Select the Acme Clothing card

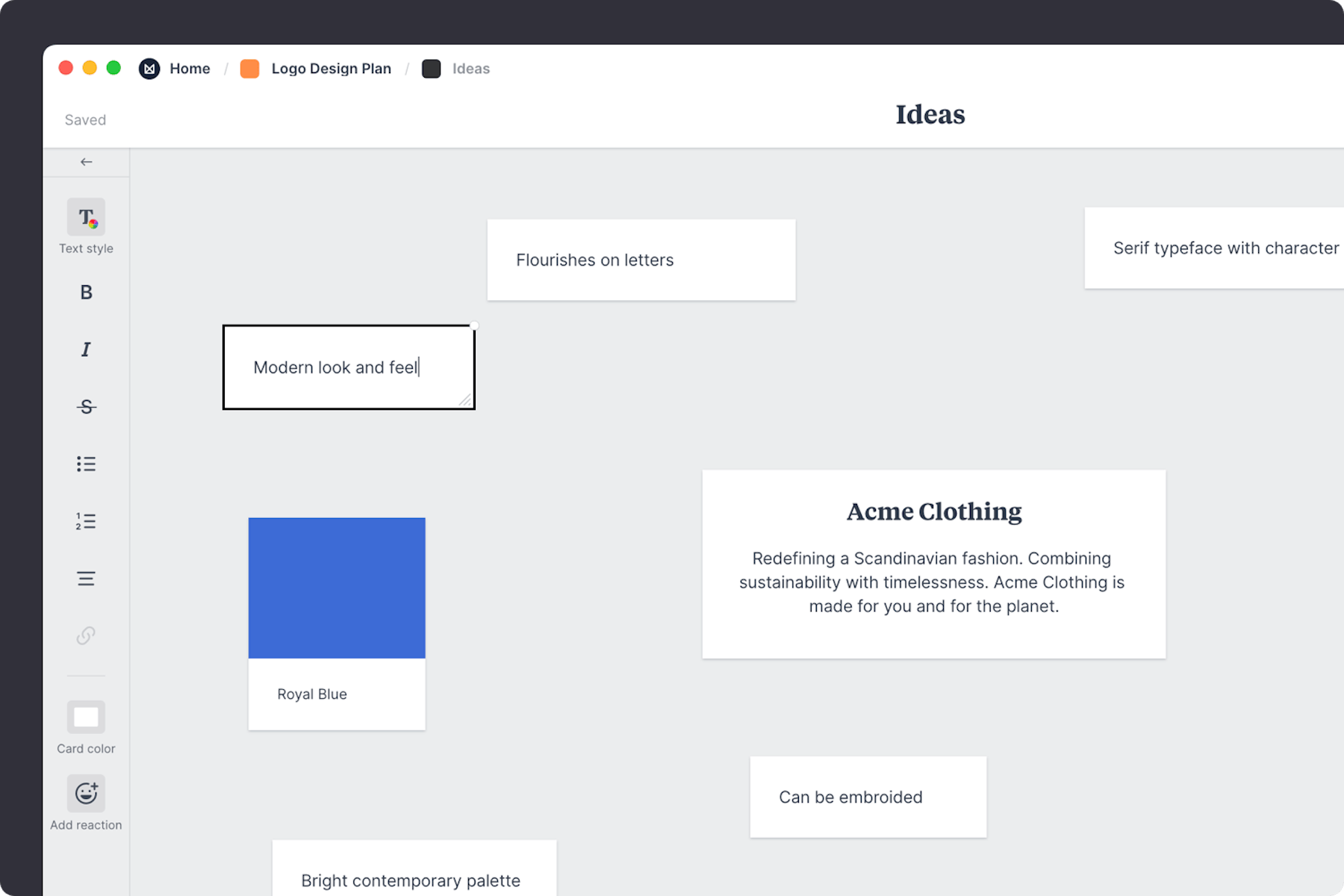pyautogui.click(x=933, y=564)
